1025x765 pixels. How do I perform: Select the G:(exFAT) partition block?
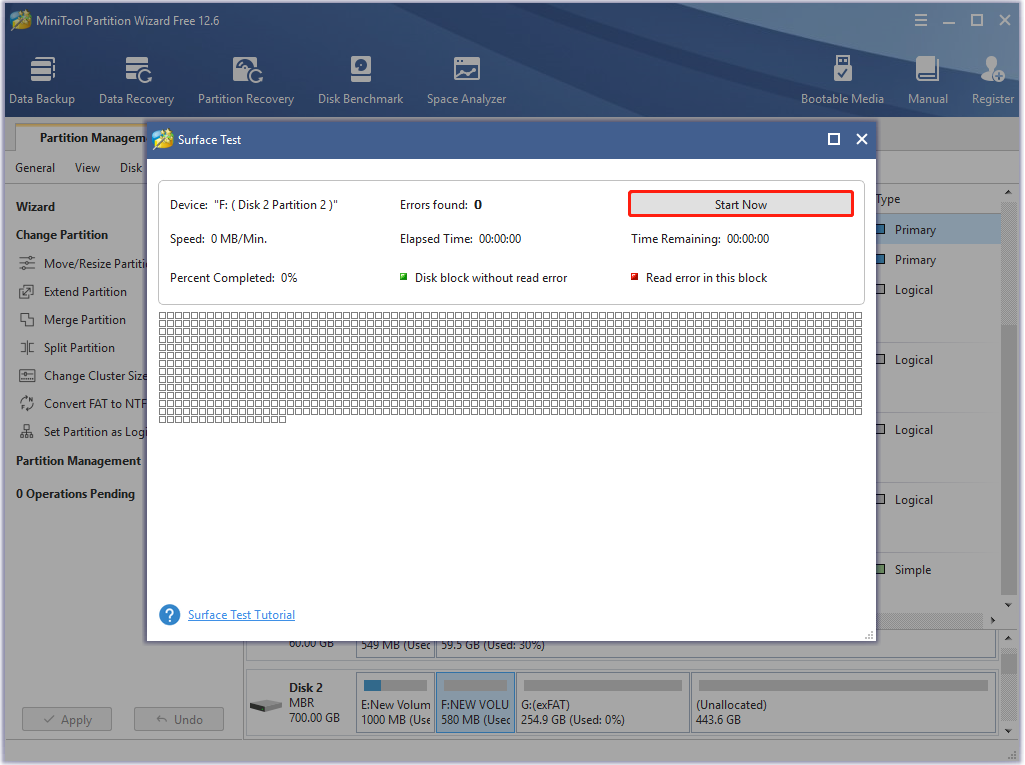click(603, 703)
